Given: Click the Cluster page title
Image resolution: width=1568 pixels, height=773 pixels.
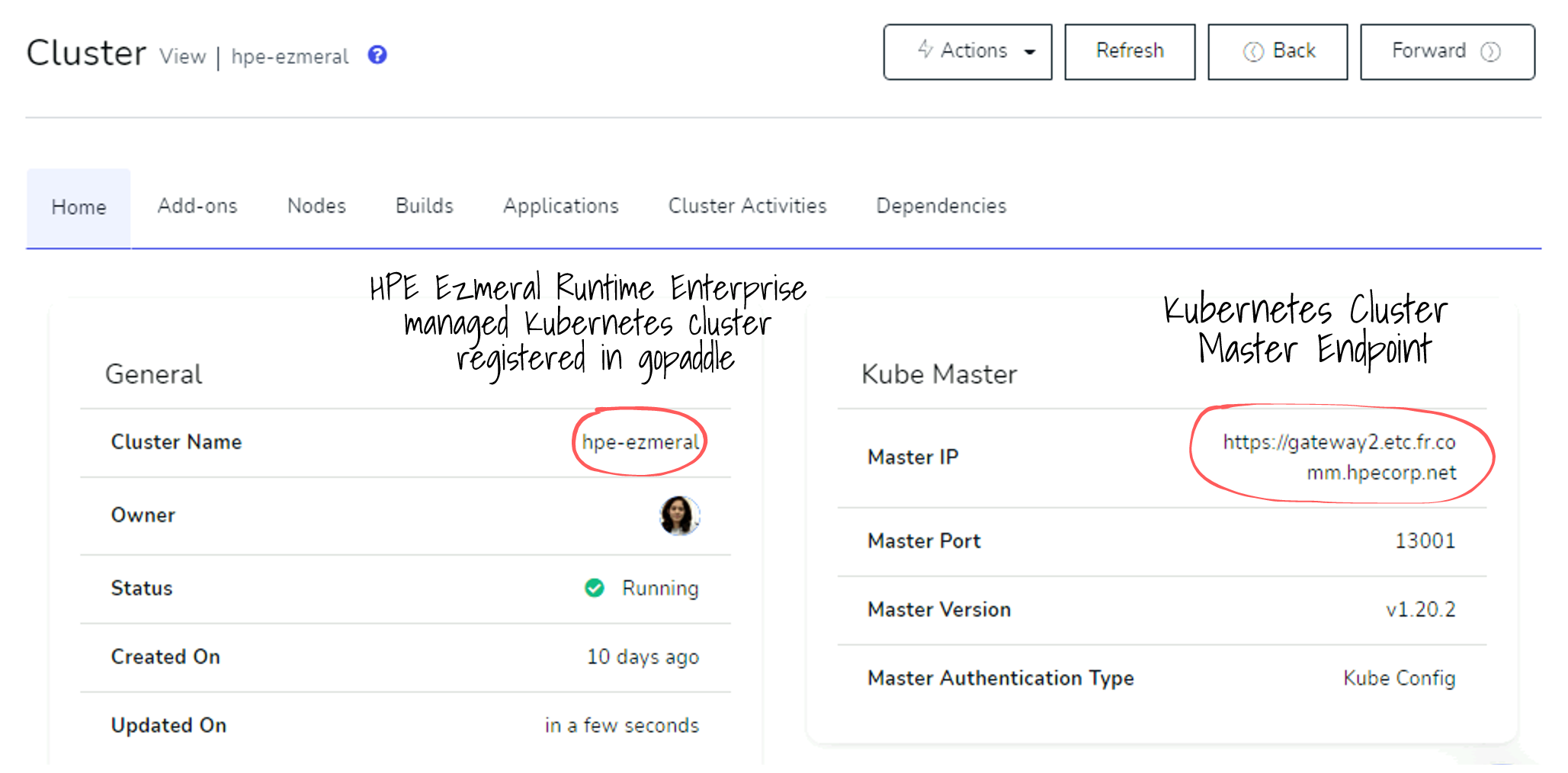Looking at the screenshot, I should click(x=86, y=53).
